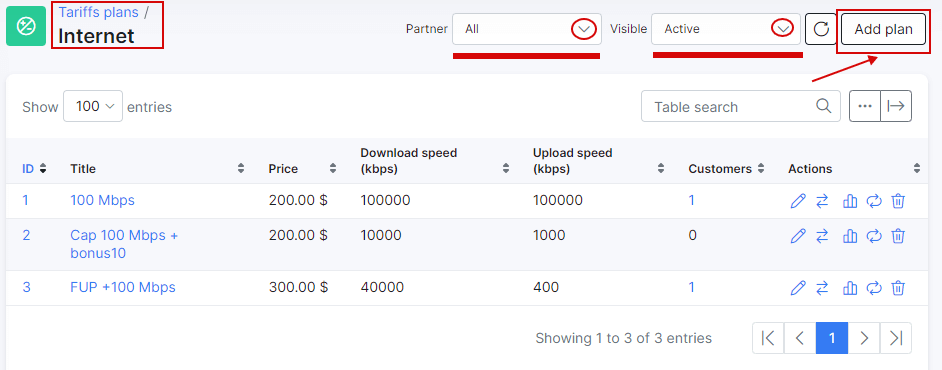
Task: Click the 10000 download speed cell
Action: 382,235
